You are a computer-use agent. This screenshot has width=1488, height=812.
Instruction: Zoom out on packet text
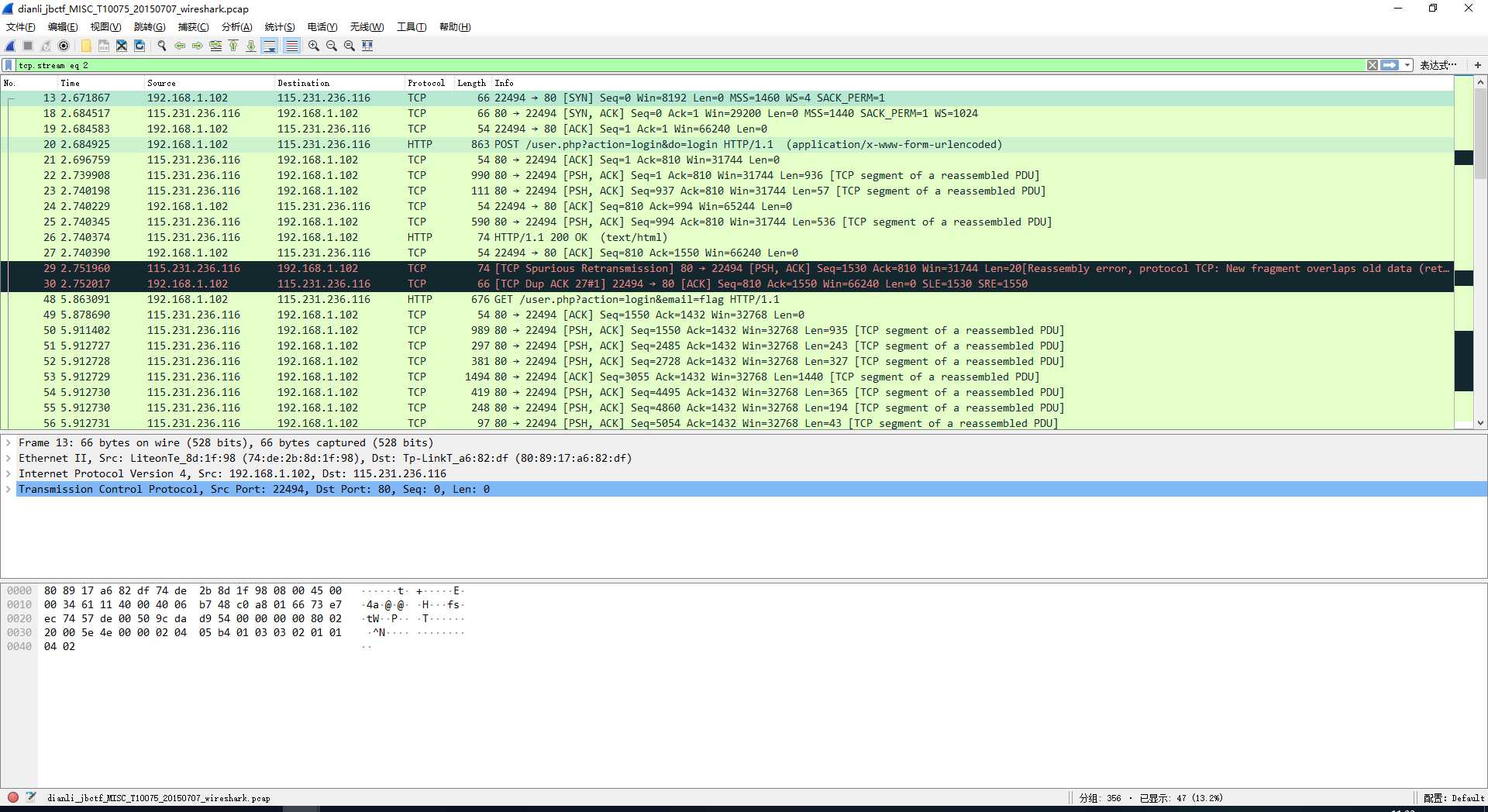pyautogui.click(x=332, y=46)
